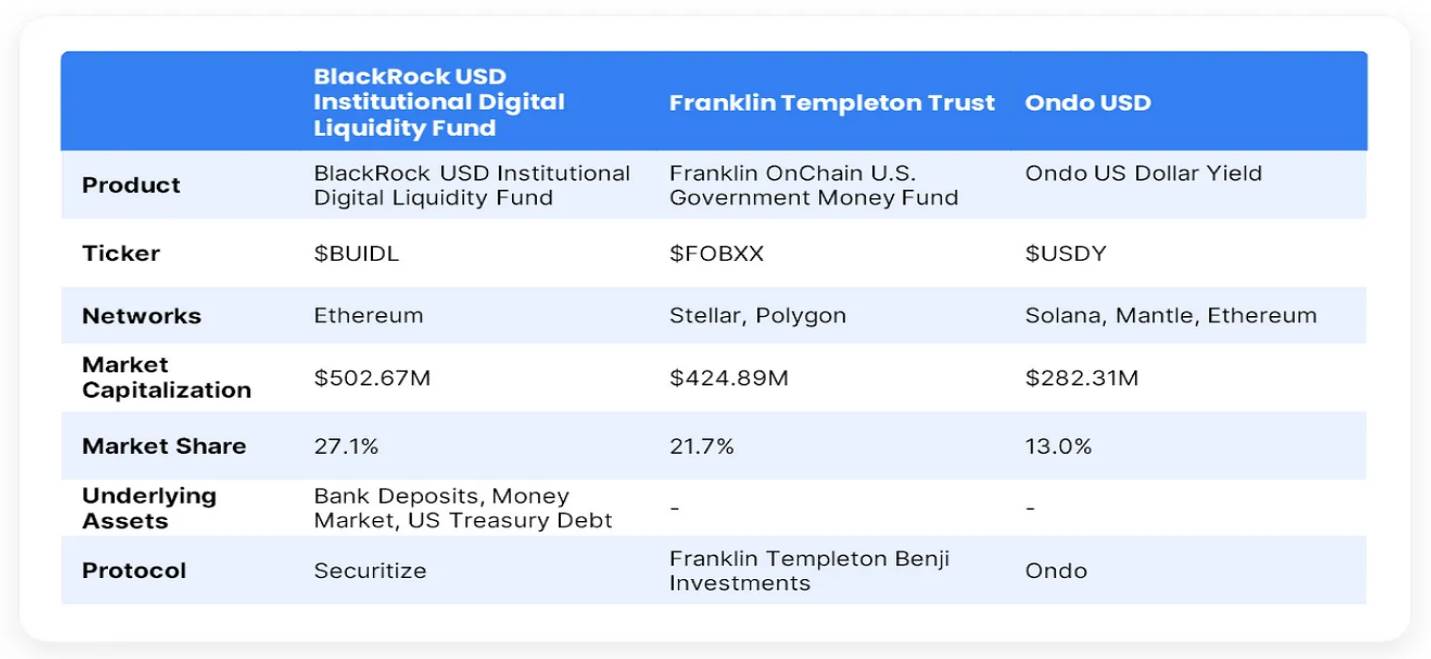Click the Networks row label
Image resolution: width=1431 pixels, height=659 pixels.
click(x=141, y=316)
